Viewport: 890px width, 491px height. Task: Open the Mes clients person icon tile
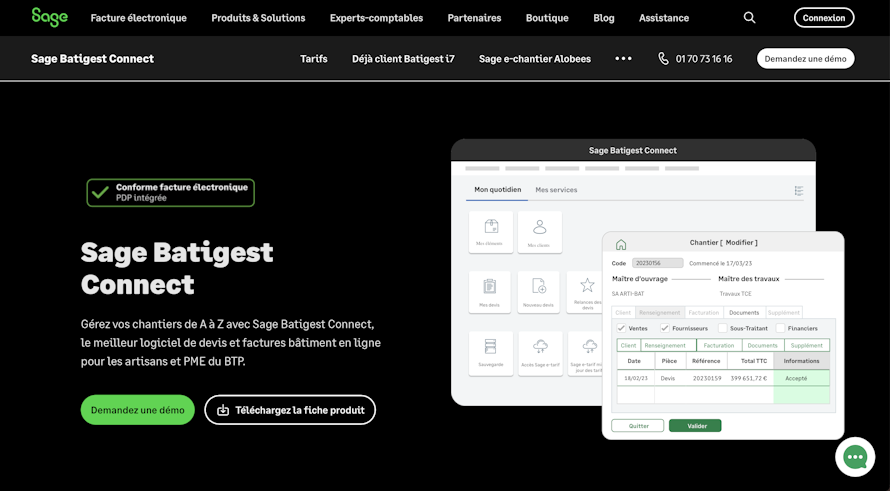point(540,232)
